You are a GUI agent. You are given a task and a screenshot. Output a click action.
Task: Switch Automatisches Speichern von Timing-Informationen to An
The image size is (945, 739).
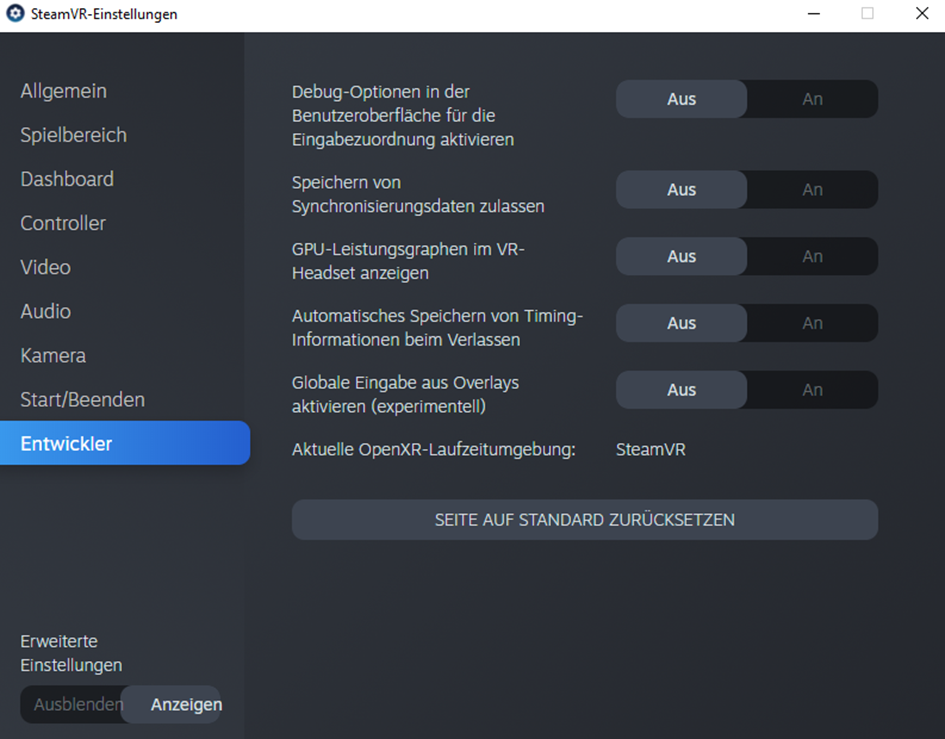point(812,323)
